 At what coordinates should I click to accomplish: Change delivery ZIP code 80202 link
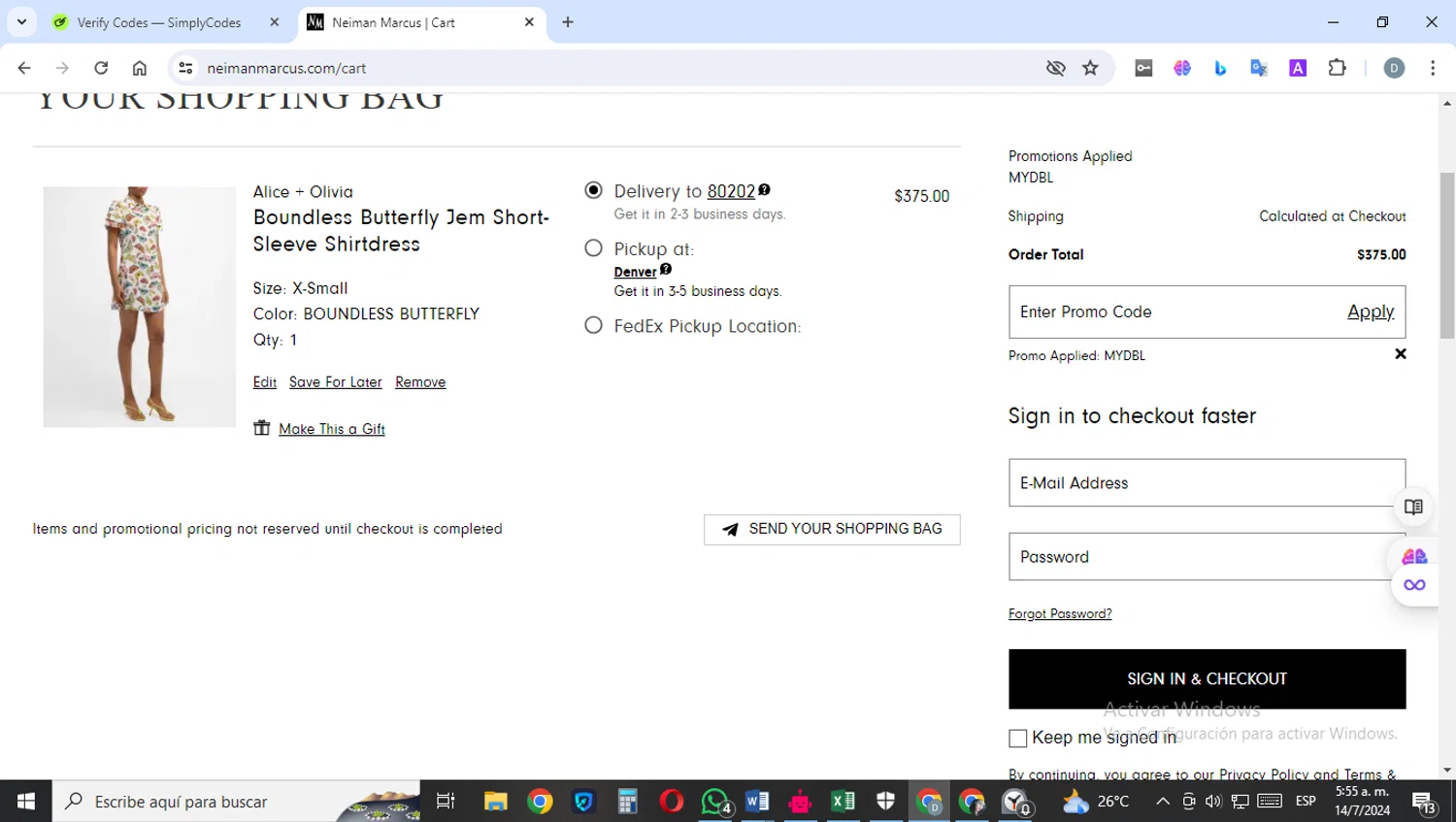click(731, 191)
